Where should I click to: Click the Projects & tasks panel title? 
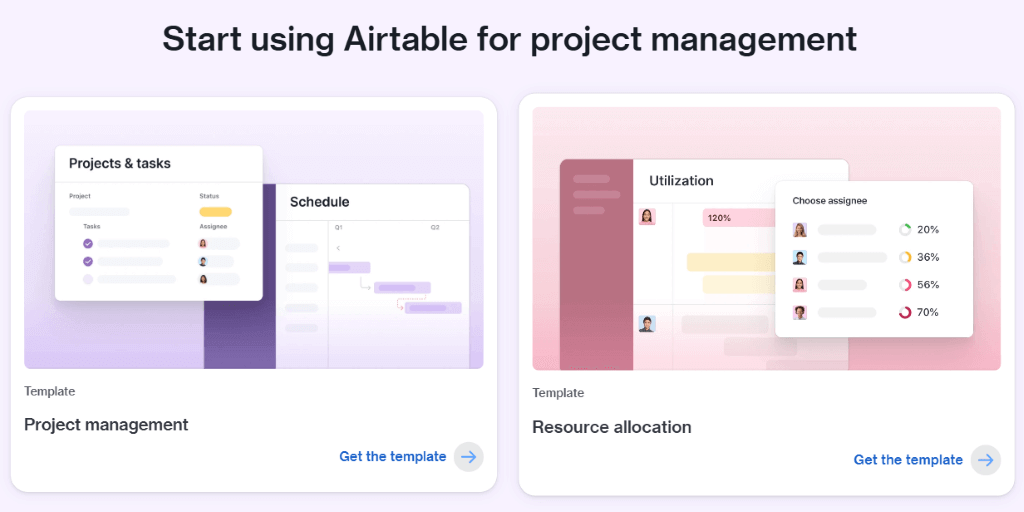click(120, 163)
